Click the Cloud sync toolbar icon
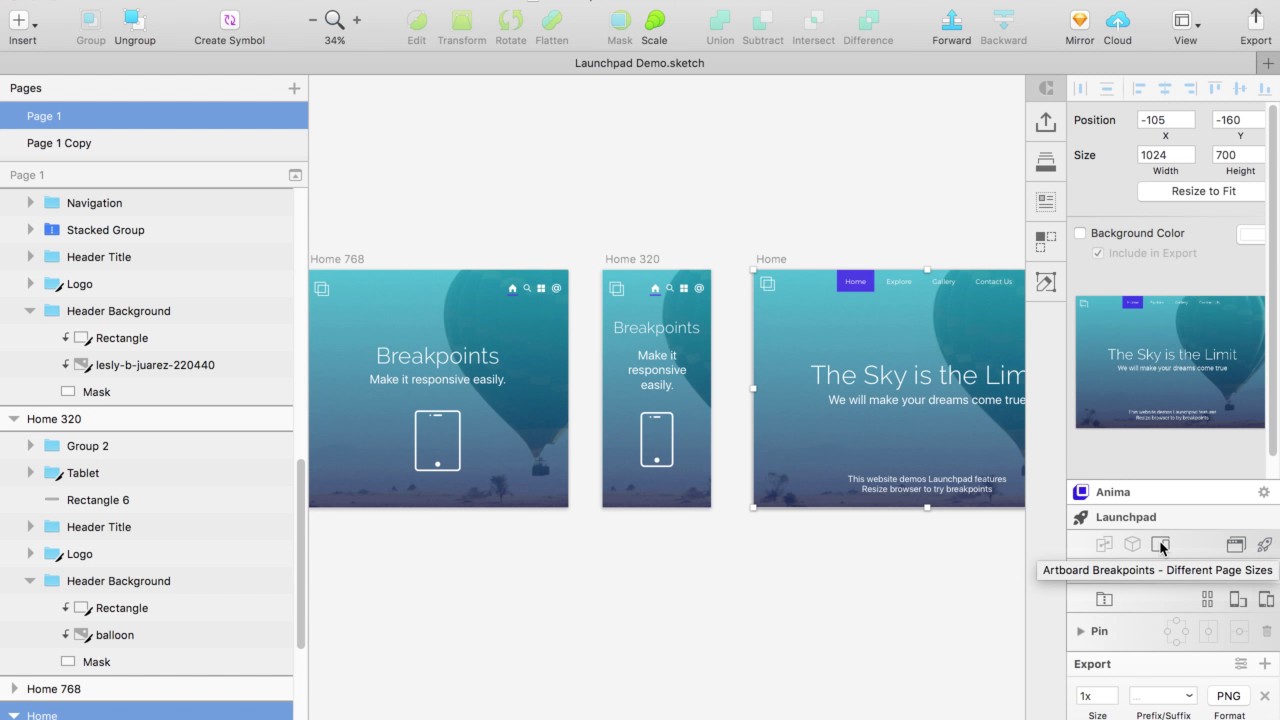1280x720 pixels. click(x=1117, y=22)
